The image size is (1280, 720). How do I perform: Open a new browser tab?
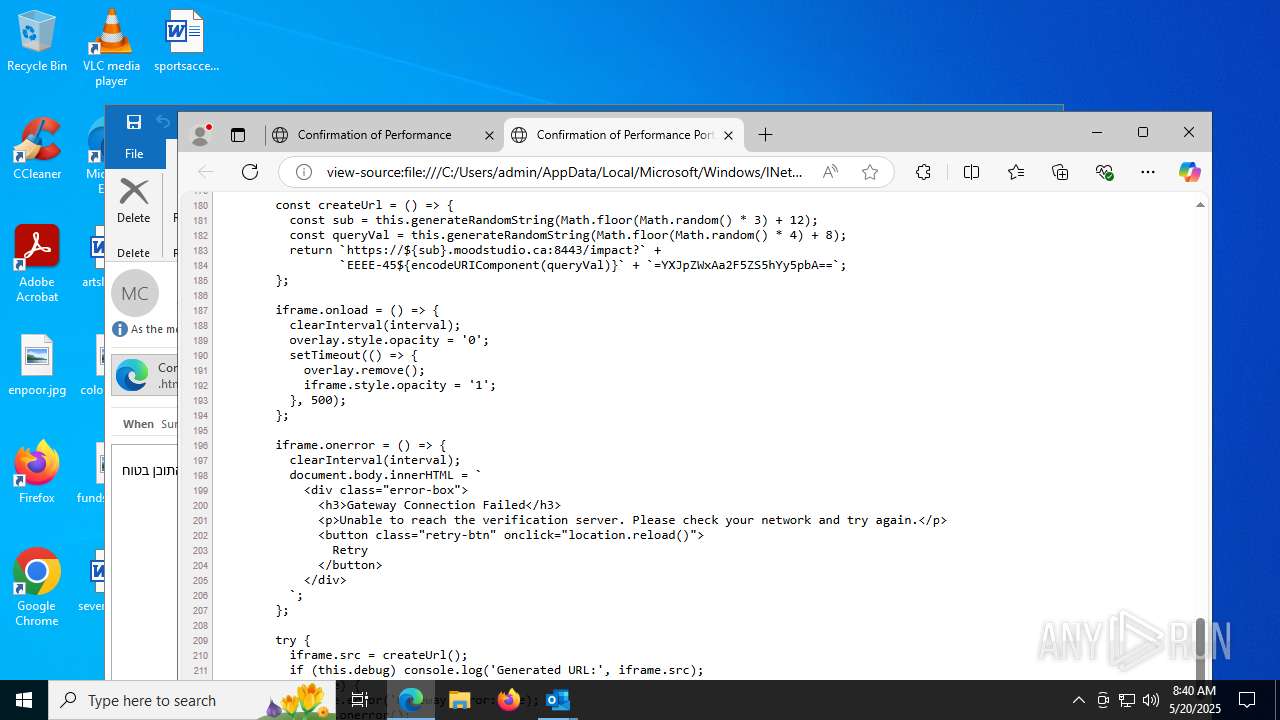point(765,135)
